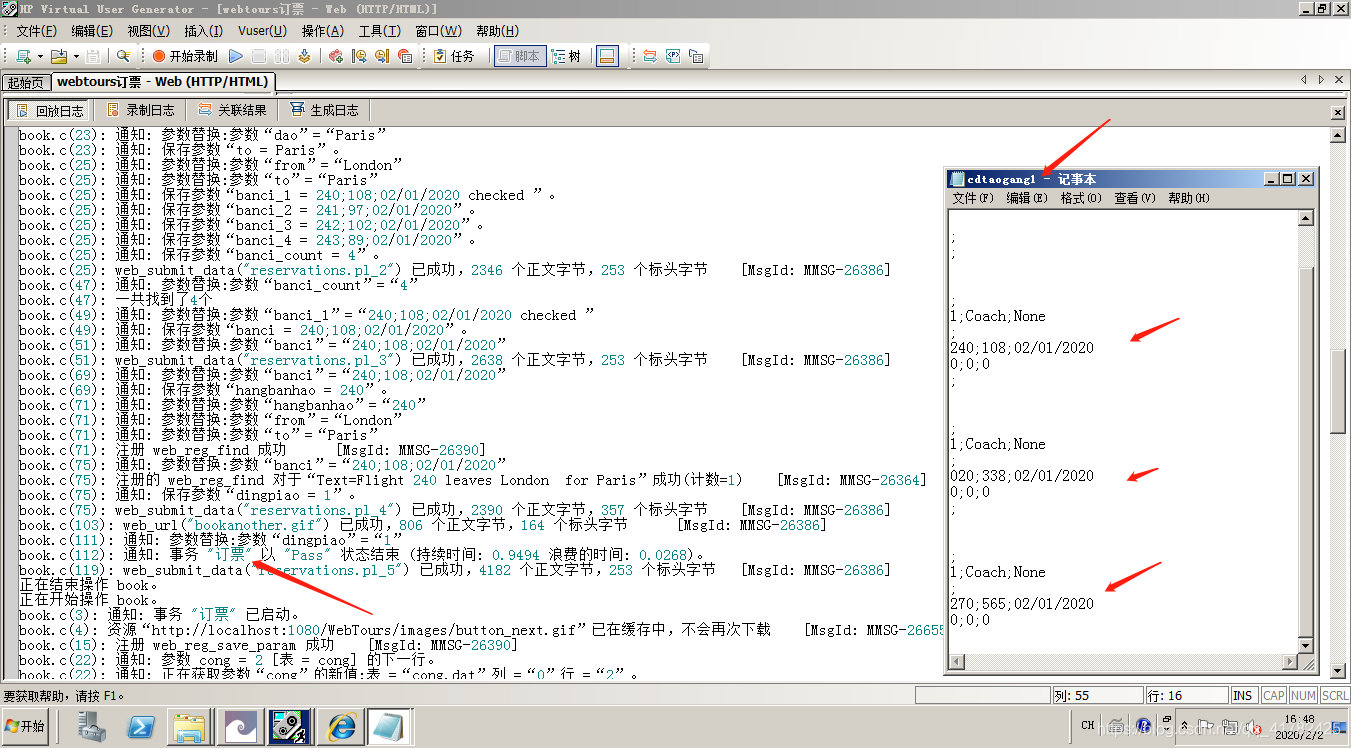
Task: Switch to 脚本 script view
Action: 519,57
